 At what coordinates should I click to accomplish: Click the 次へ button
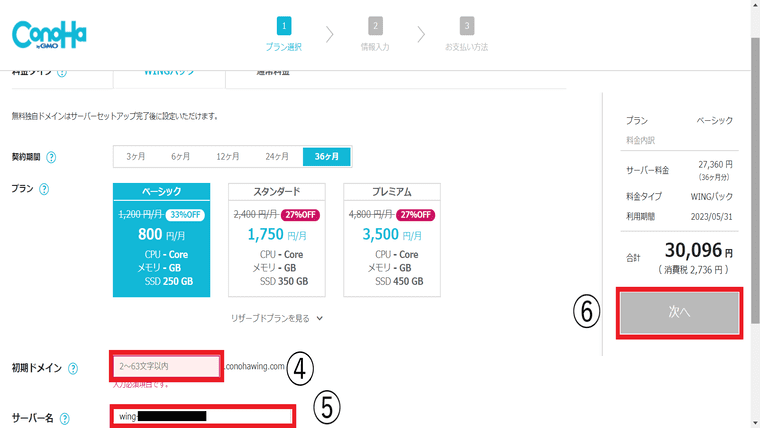[680, 313]
